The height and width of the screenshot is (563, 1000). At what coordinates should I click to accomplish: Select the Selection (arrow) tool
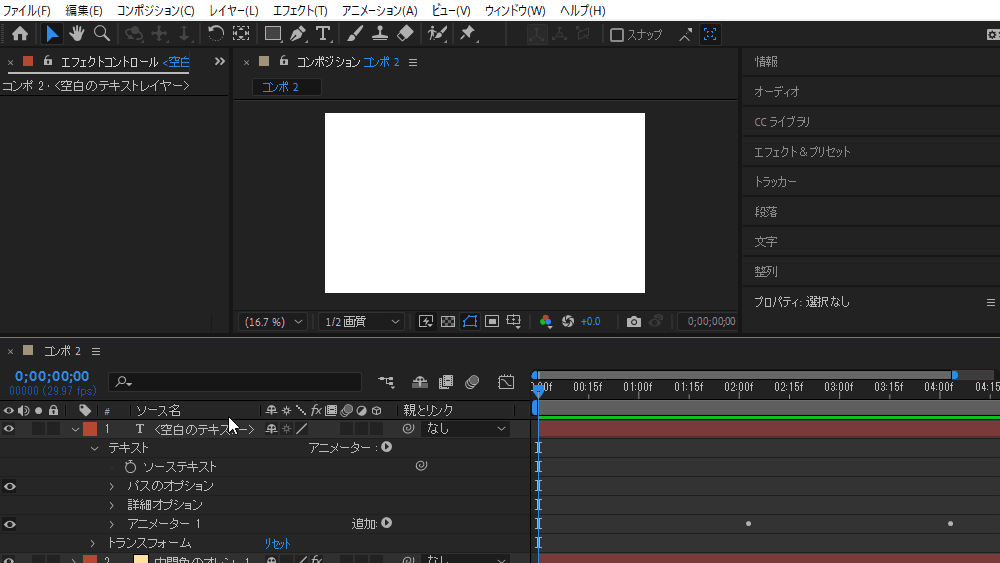(52, 34)
